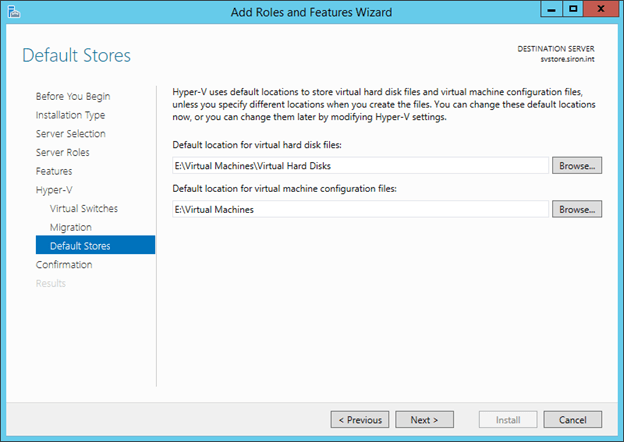This screenshot has height=442, width=624.
Task: Jump to the Server Roles page
Action: click(62, 152)
